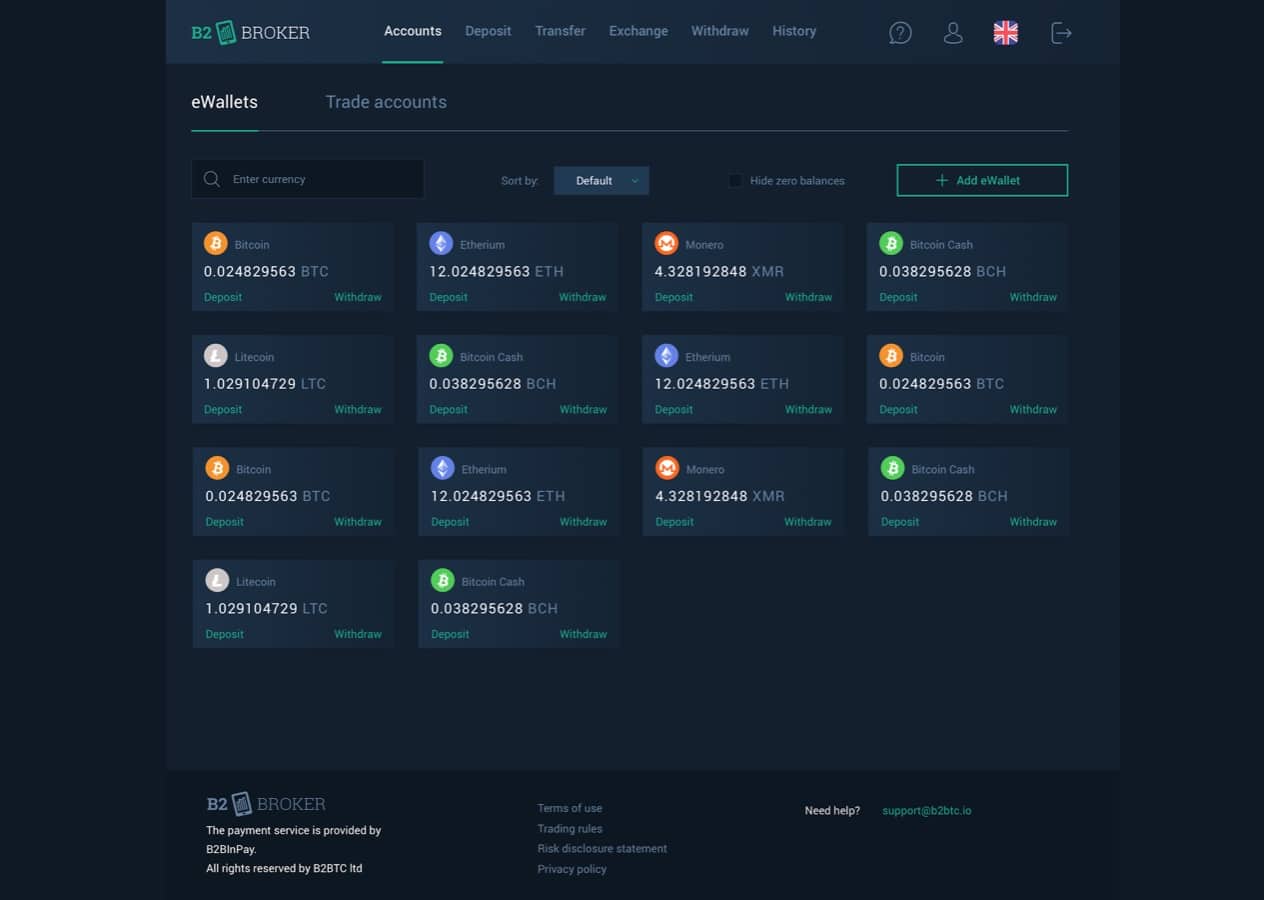
Task: Open the Exchange menu item
Action: click(x=638, y=31)
